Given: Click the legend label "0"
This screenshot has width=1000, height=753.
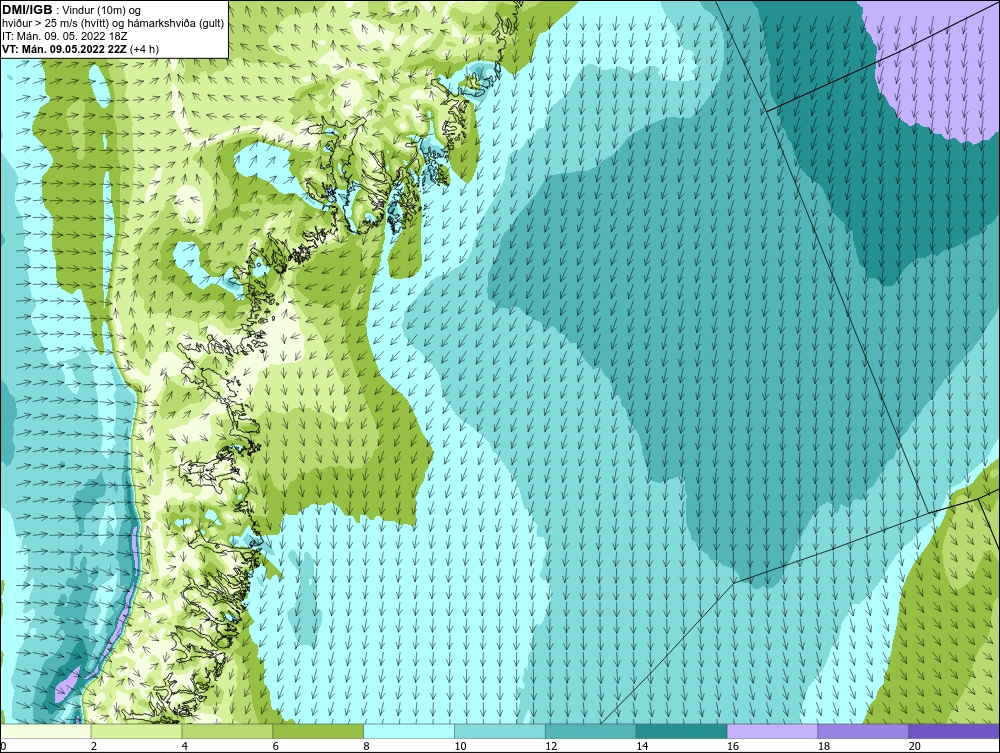Looking at the screenshot, I should 3,746.
